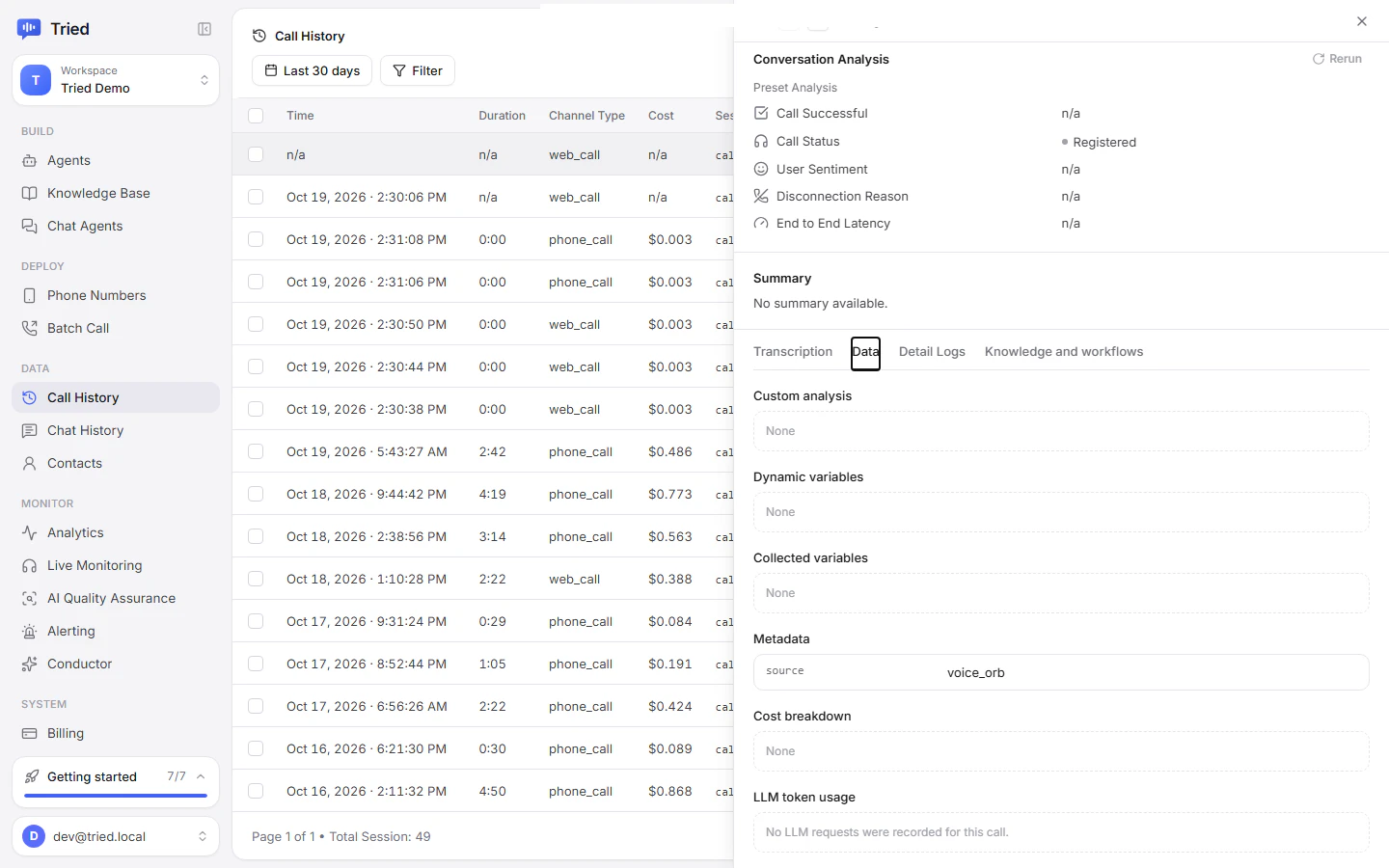Click the Cost column header
This screenshot has height=868, width=1389.
(x=661, y=116)
